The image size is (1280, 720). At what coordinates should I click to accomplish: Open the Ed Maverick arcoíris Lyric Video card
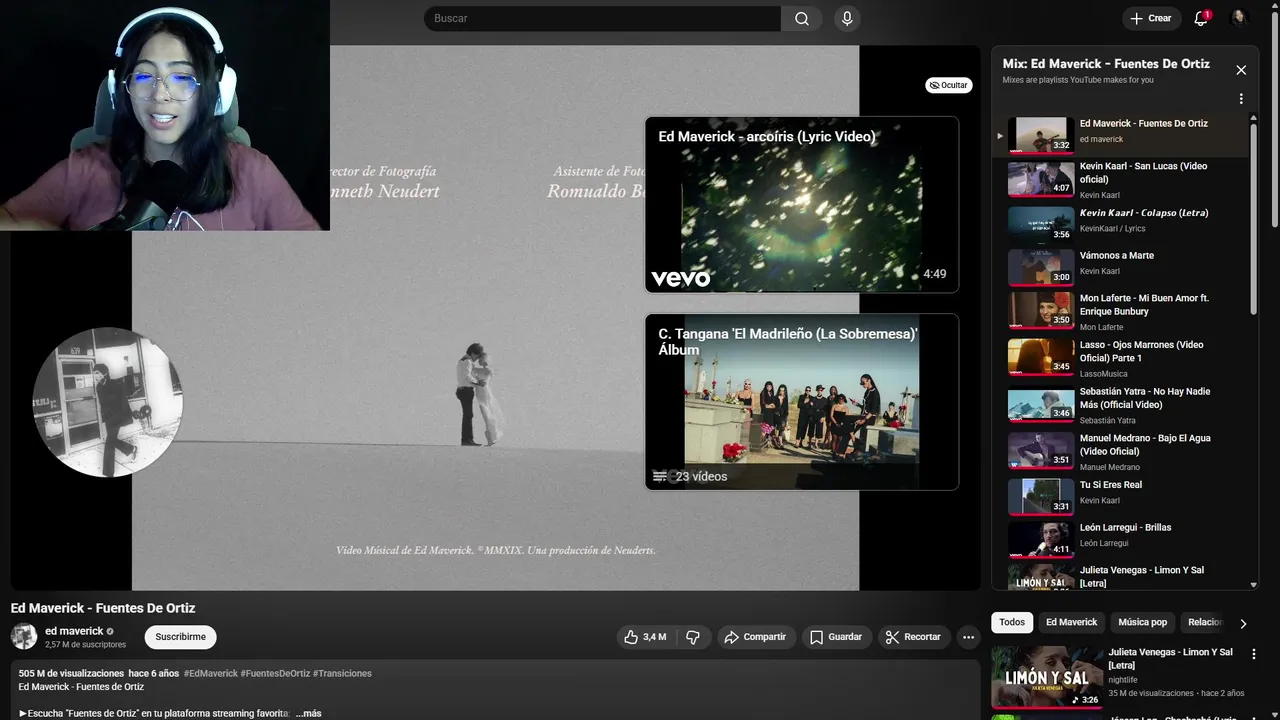tap(802, 205)
